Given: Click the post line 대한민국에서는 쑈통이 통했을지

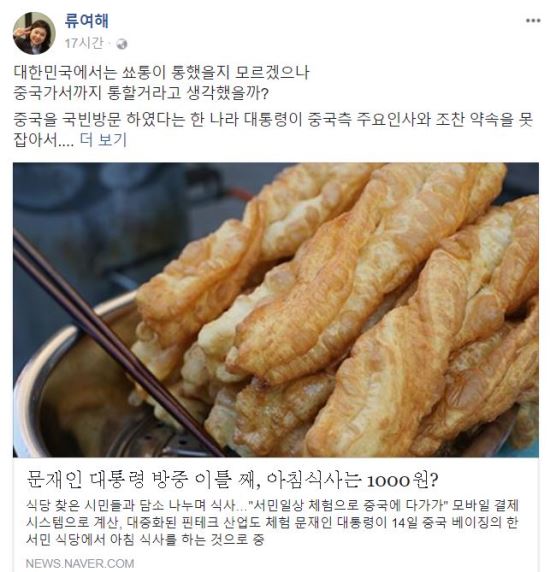Looking at the screenshot, I should click(162, 73).
